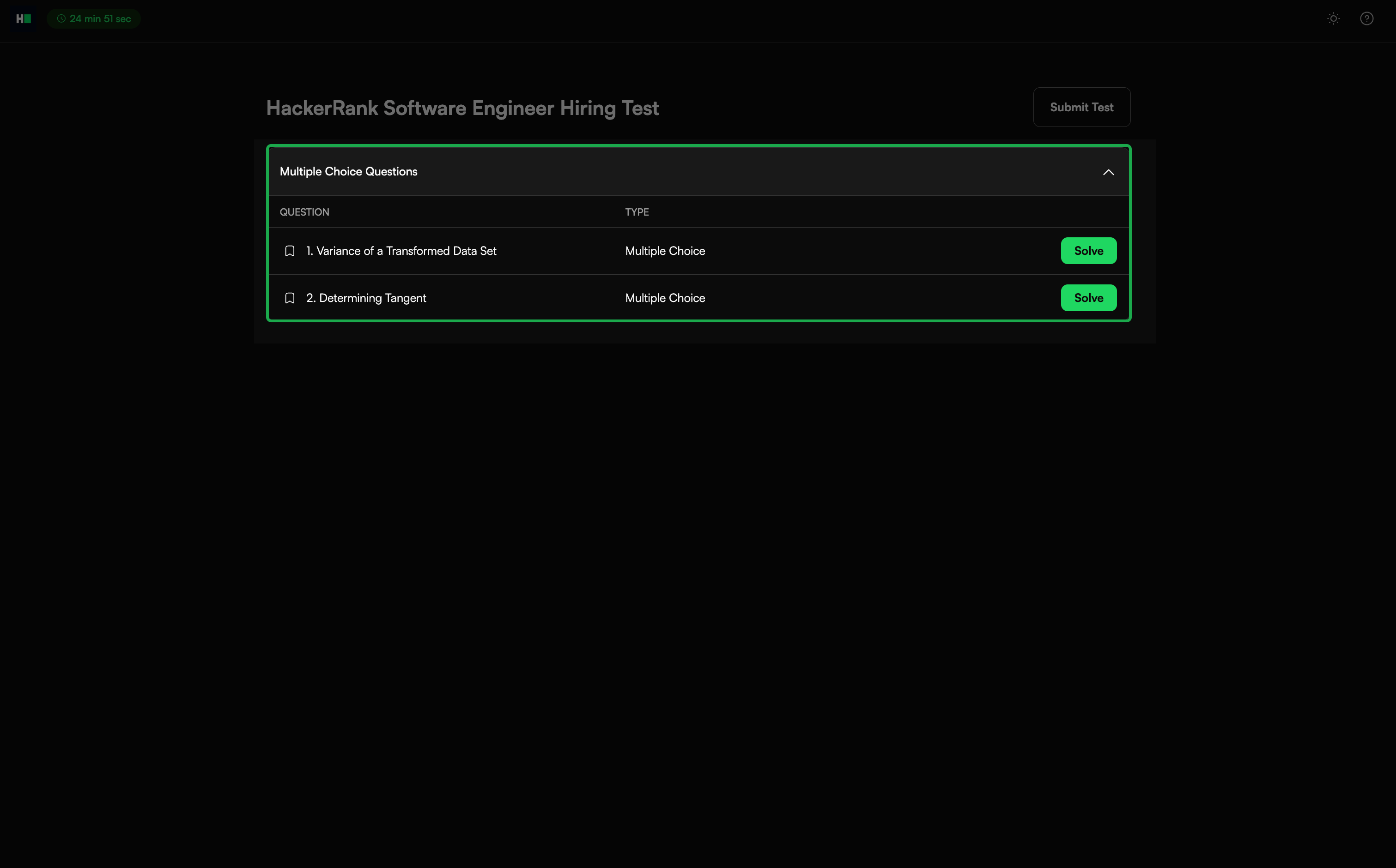Click the clock icon in the timer badge
The height and width of the screenshot is (868, 1396).
61,19
